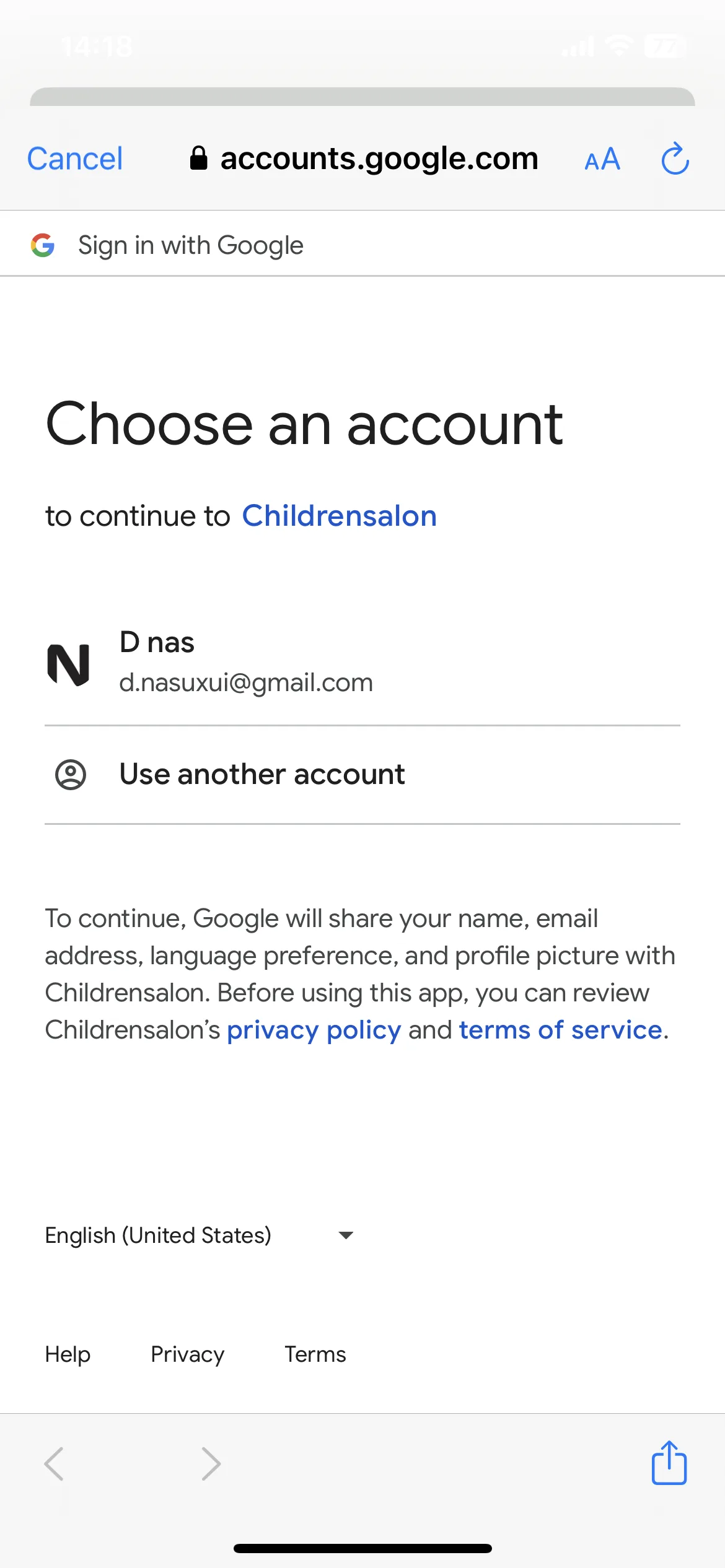
Task: Expand the English (United States) language dropdown
Action: tap(200, 1235)
